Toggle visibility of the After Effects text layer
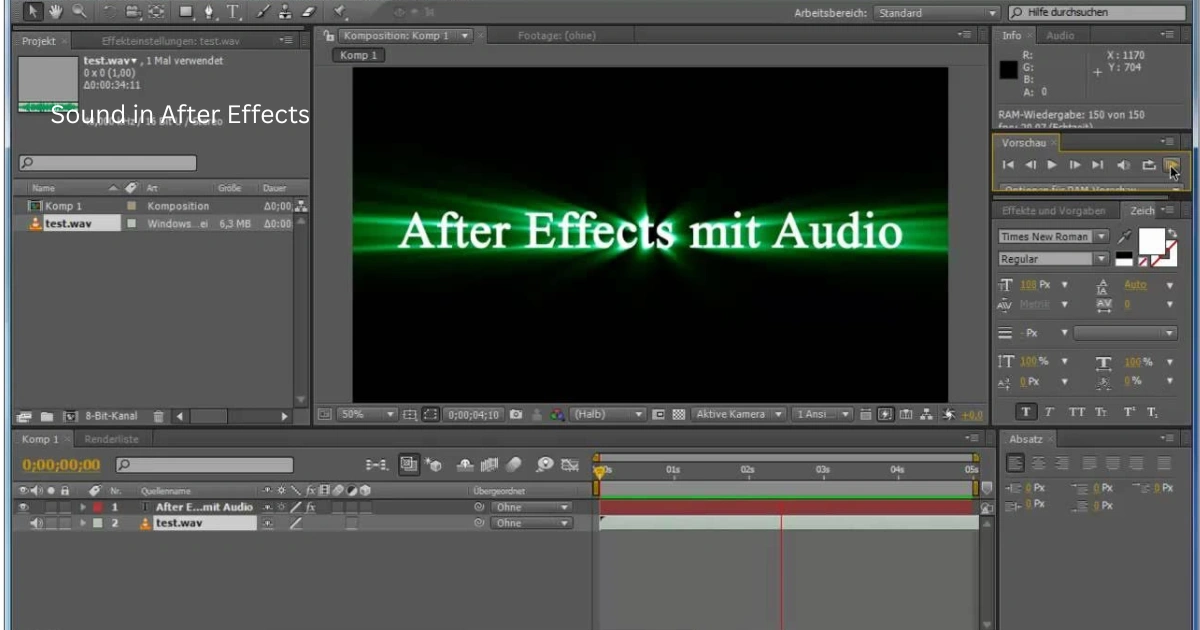 point(23,507)
